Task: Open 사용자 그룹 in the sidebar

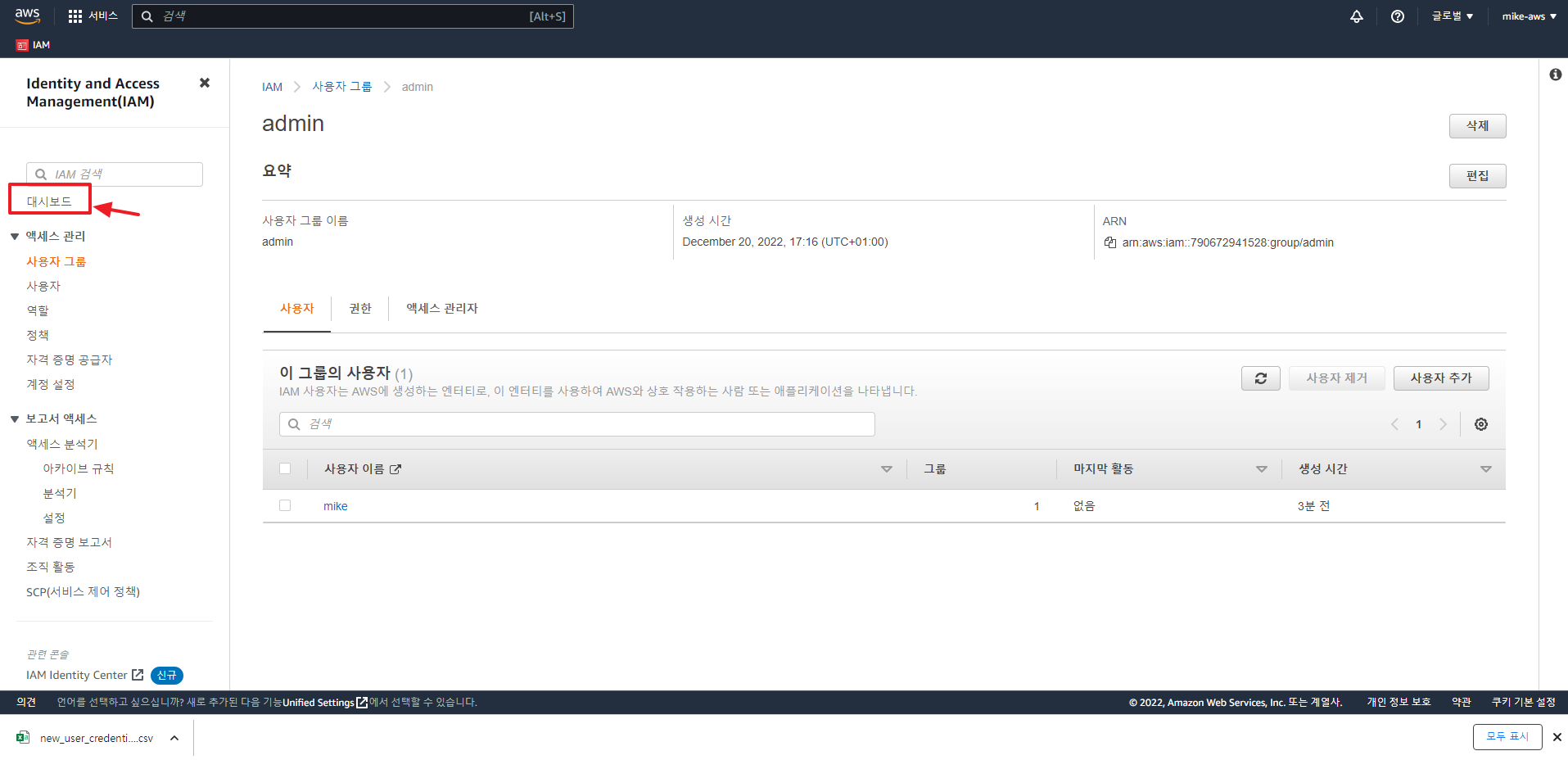Action: (56, 261)
